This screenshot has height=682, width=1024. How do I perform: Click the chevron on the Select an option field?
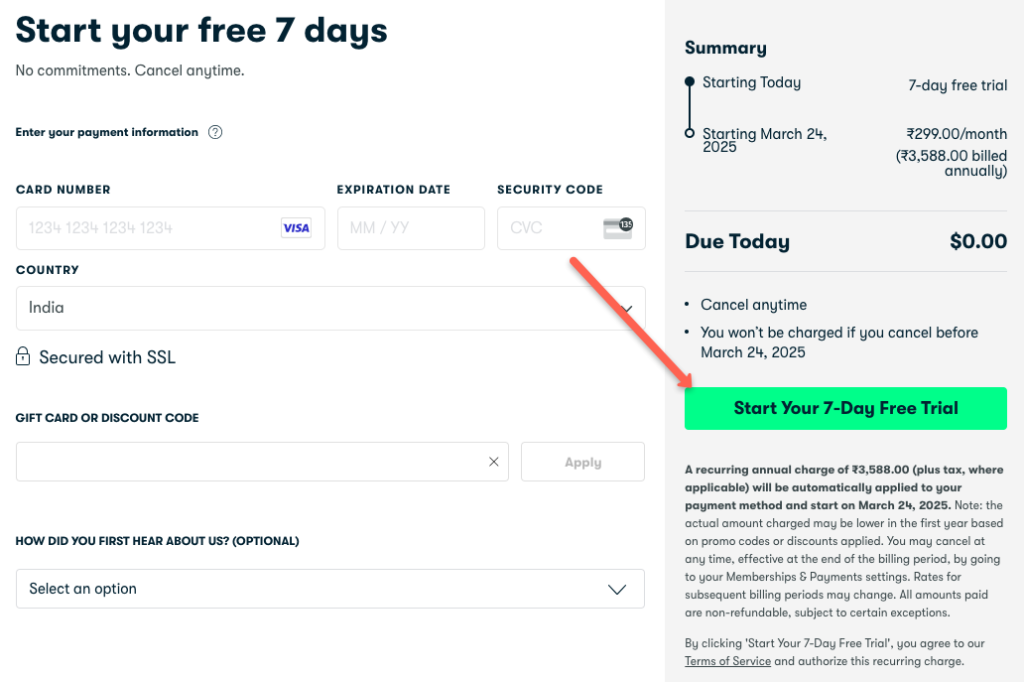pyautogui.click(x=618, y=588)
